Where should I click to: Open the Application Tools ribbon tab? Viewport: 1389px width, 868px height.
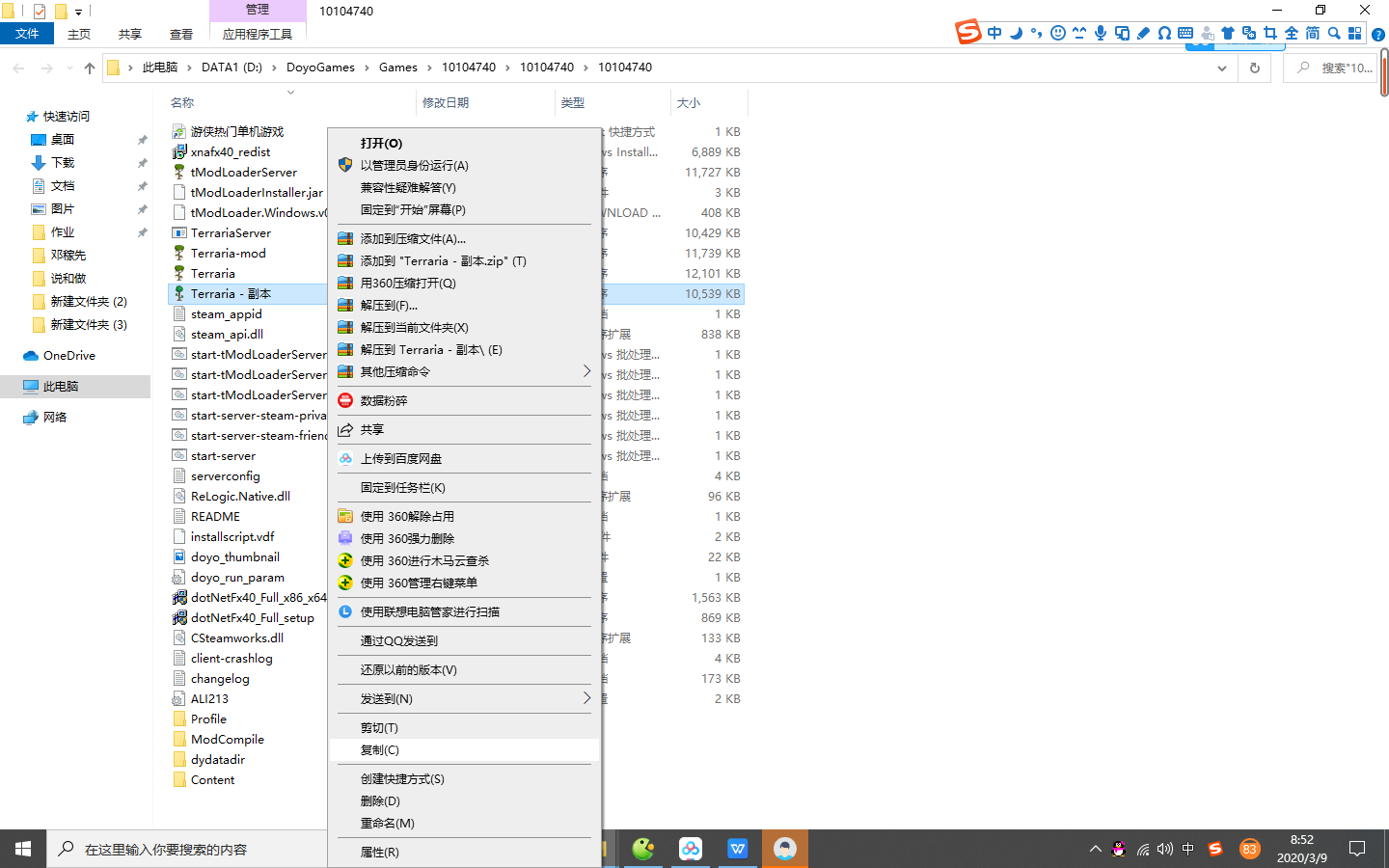point(258,34)
